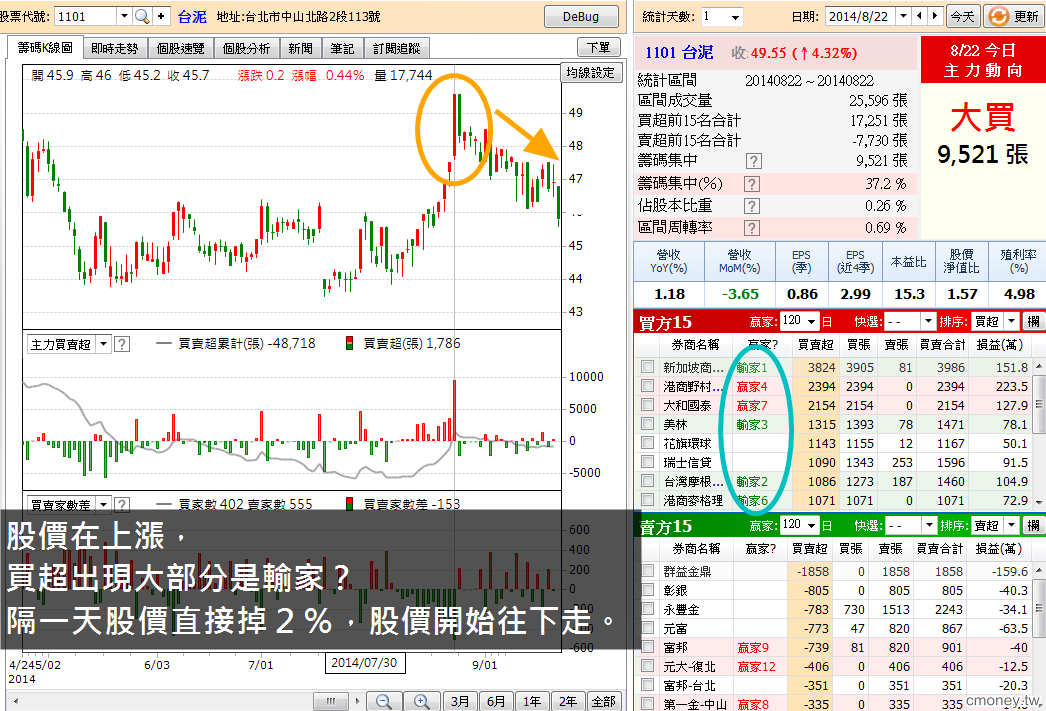Click help icon next to 買賣家數差 dropdown

(x=121, y=504)
